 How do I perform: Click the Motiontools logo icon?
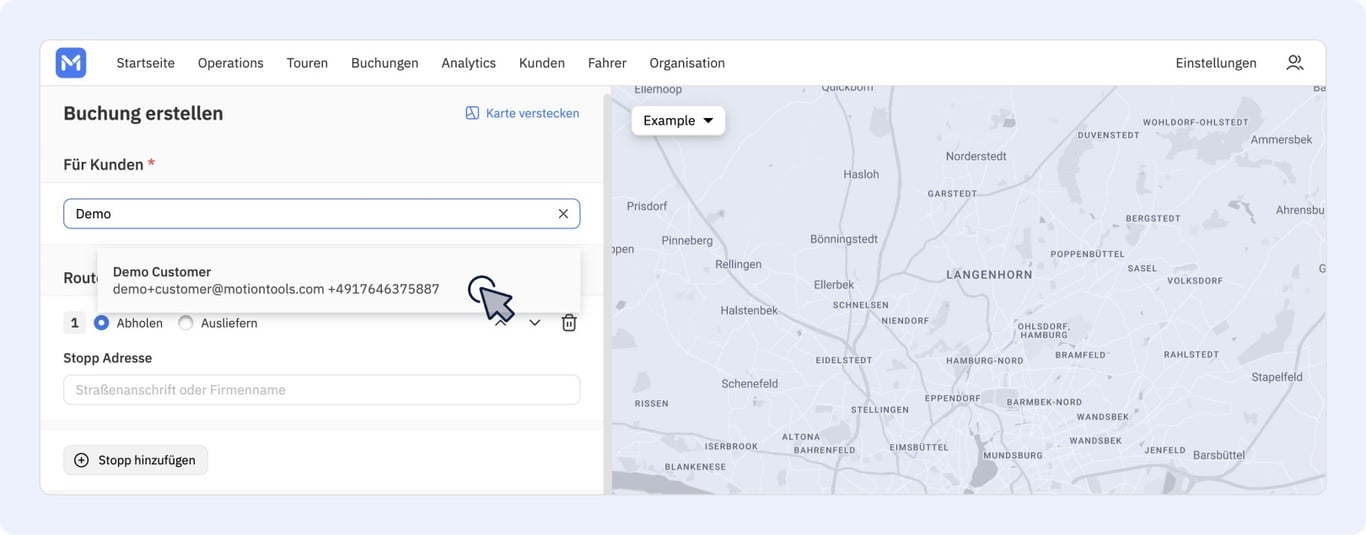pyautogui.click(x=71, y=63)
